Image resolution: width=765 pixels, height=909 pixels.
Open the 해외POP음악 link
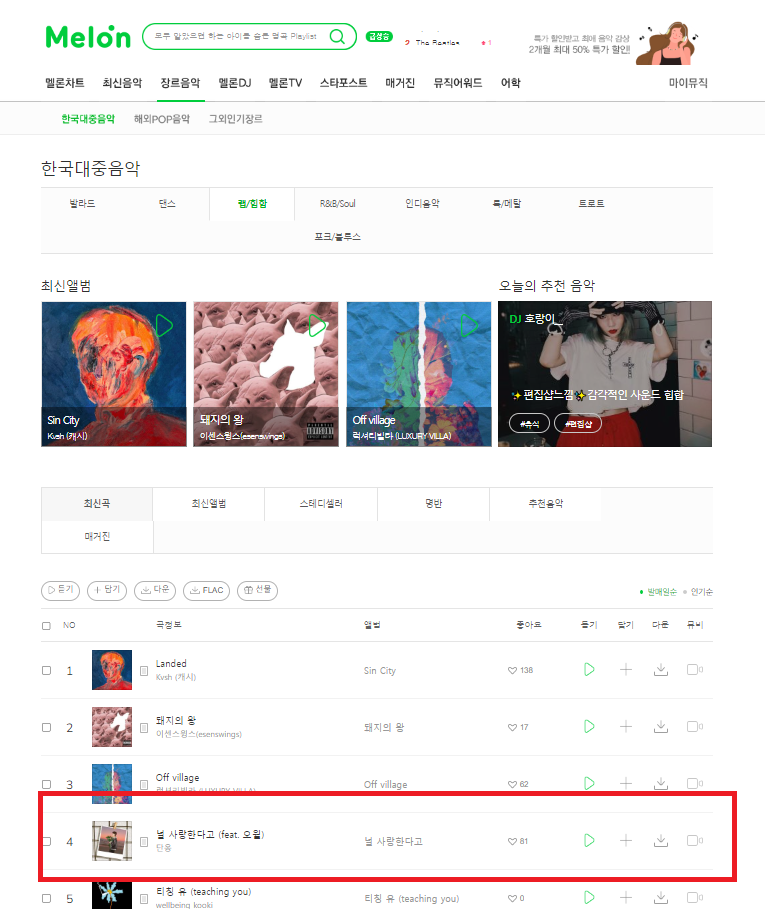coord(162,119)
